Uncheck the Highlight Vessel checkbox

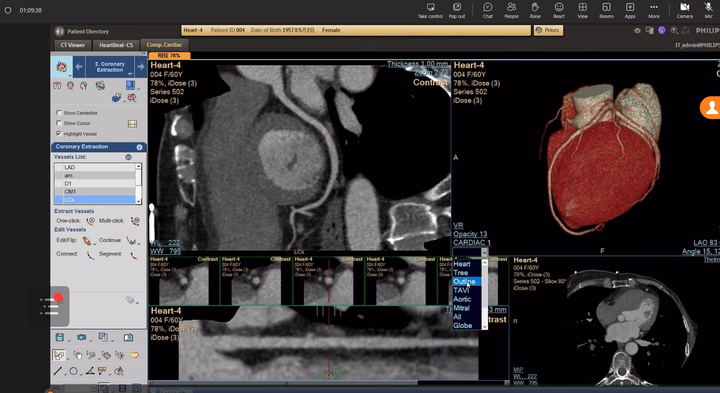(59, 134)
